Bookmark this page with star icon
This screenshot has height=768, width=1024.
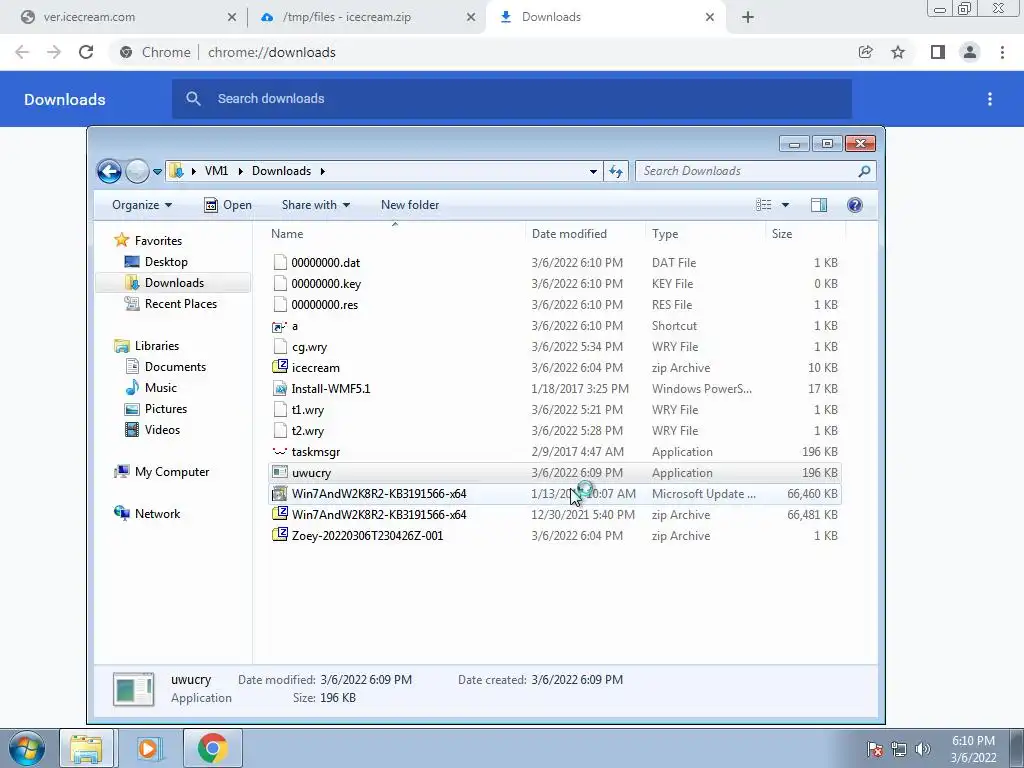pyautogui.click(x=898, y=52)
